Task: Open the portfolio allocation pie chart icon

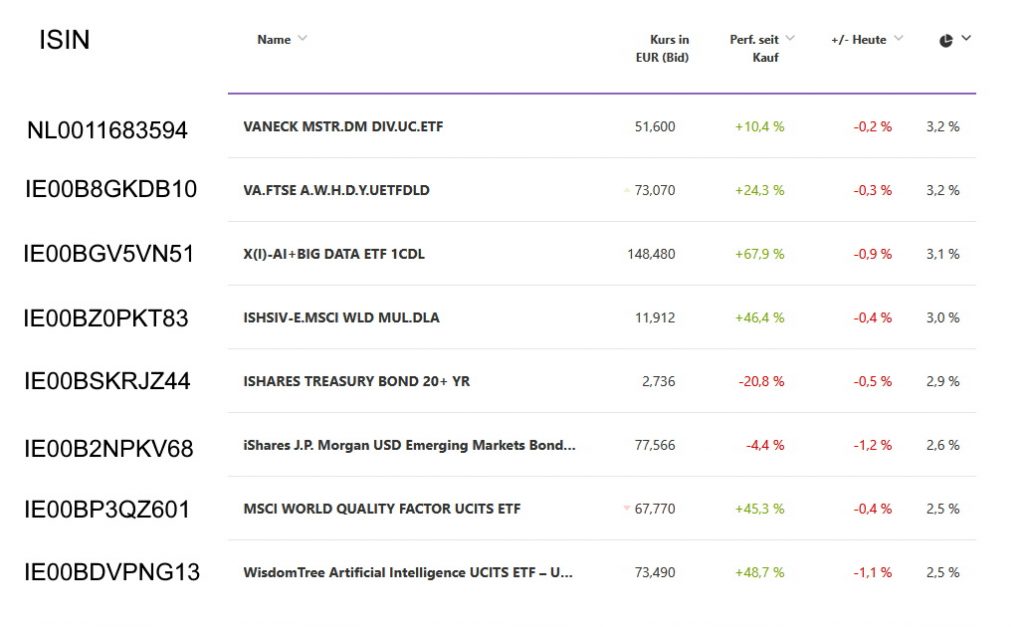Action: pos(944,39)
